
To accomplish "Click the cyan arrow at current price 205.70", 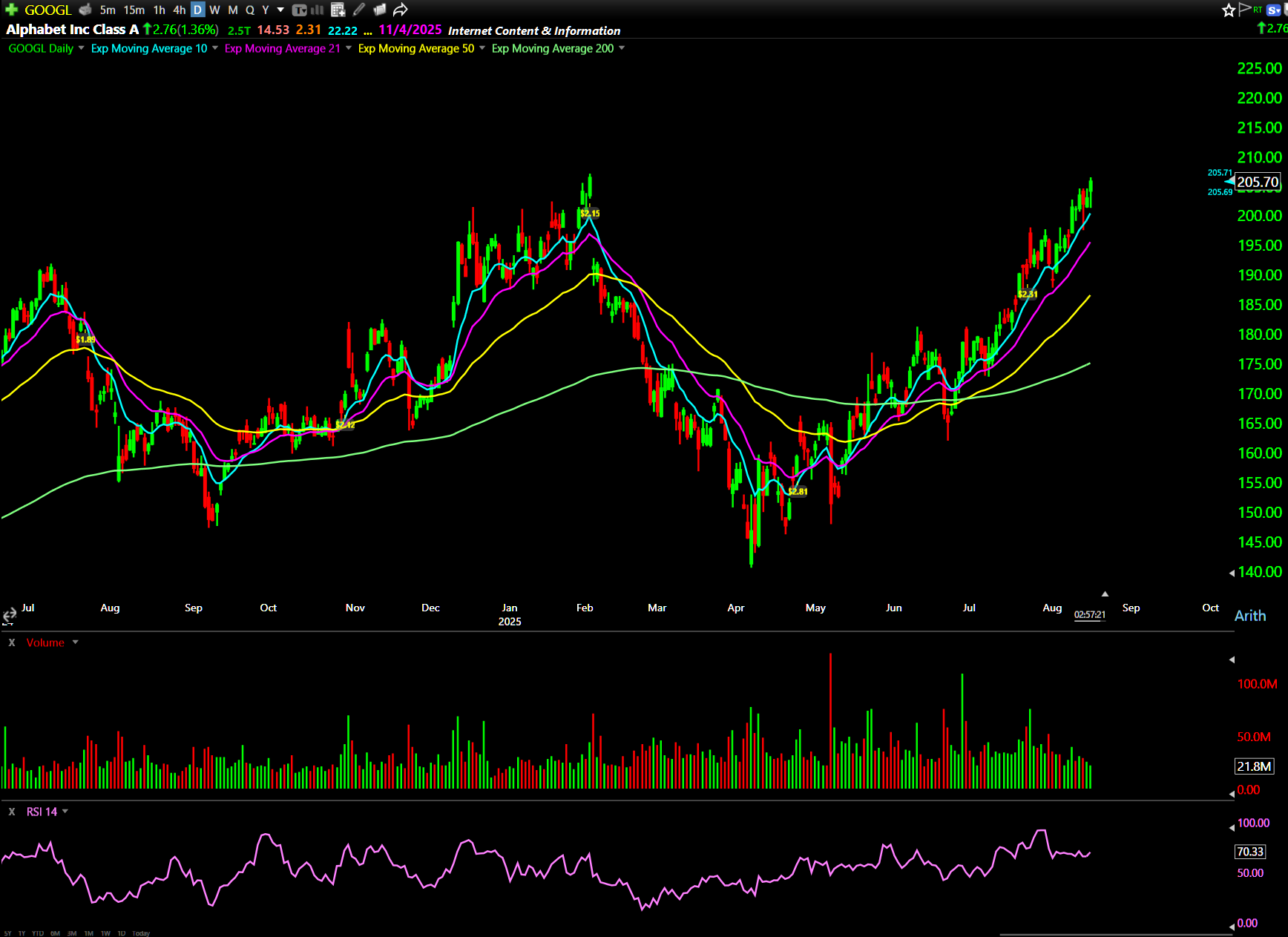I will coord(1229,181).
